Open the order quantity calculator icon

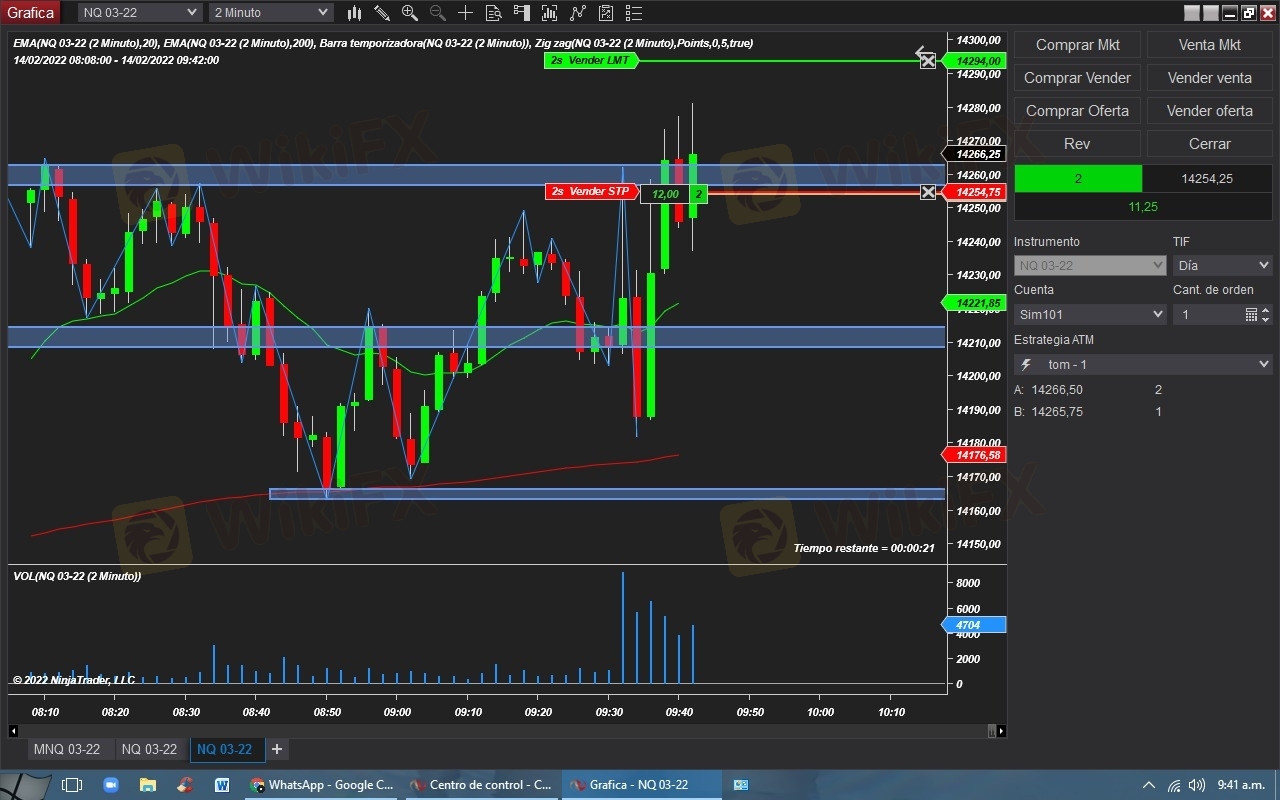pyautogui.click(x=1251, y=314)
